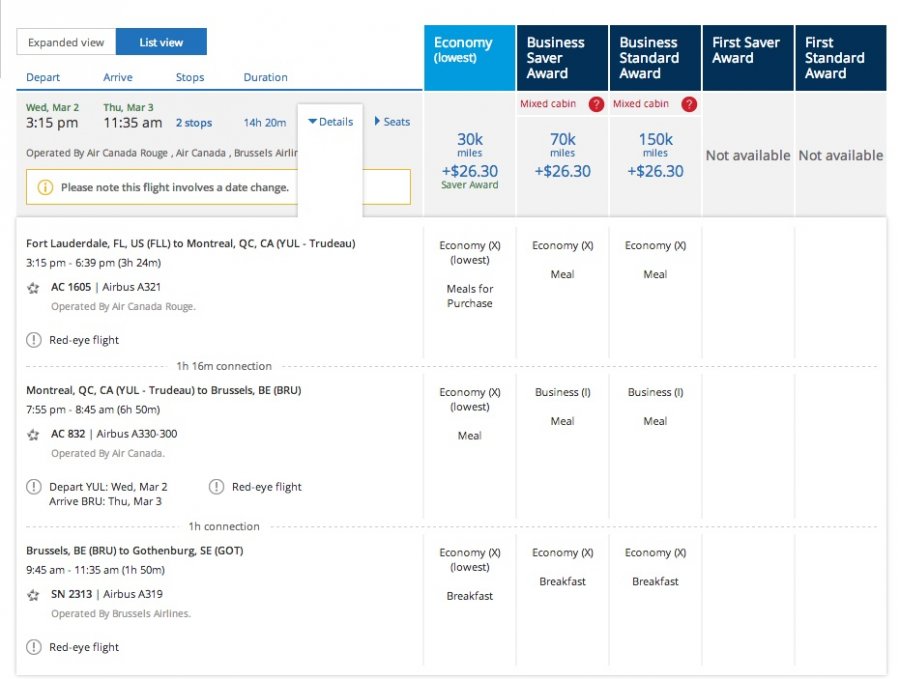Expand the Seats option
The image size is (900, 679).
pos(392,122)
